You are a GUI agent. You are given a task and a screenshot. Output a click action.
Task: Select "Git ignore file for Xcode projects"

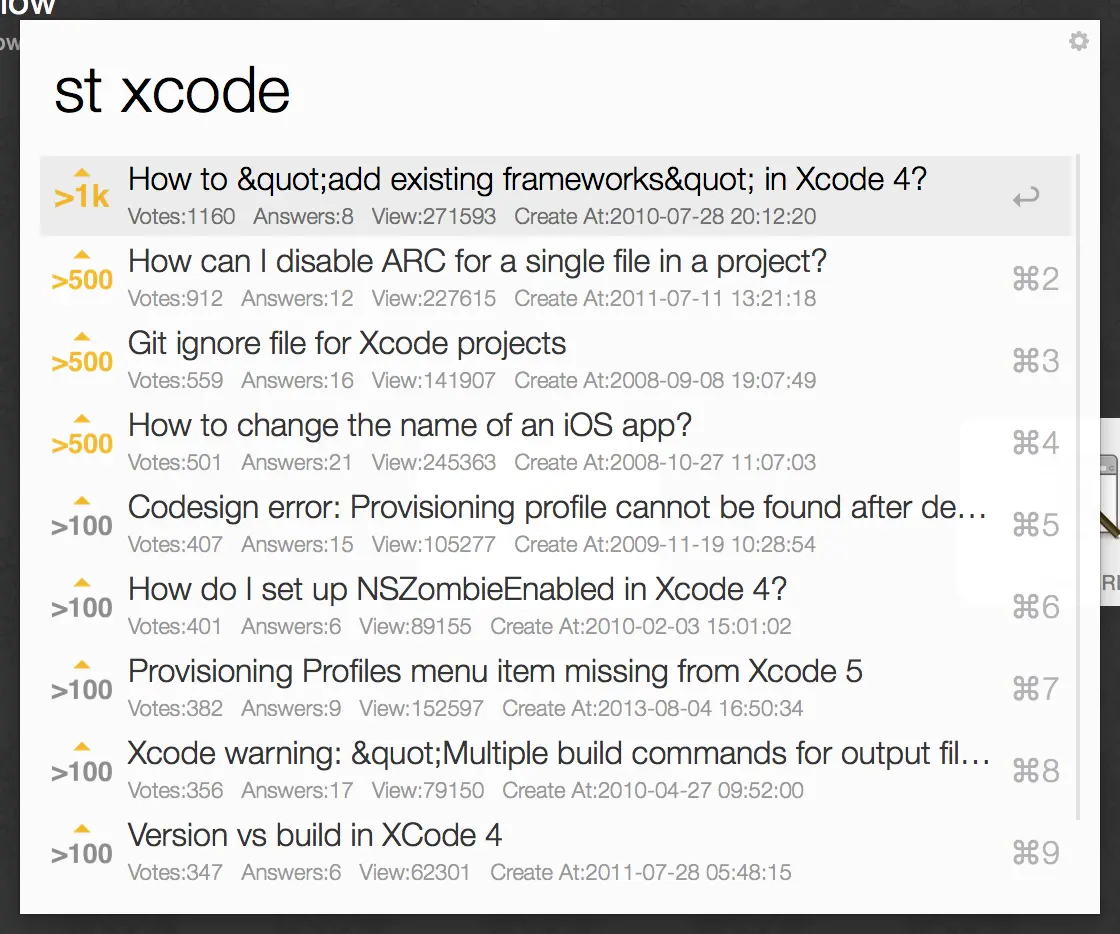coord(556,361)
